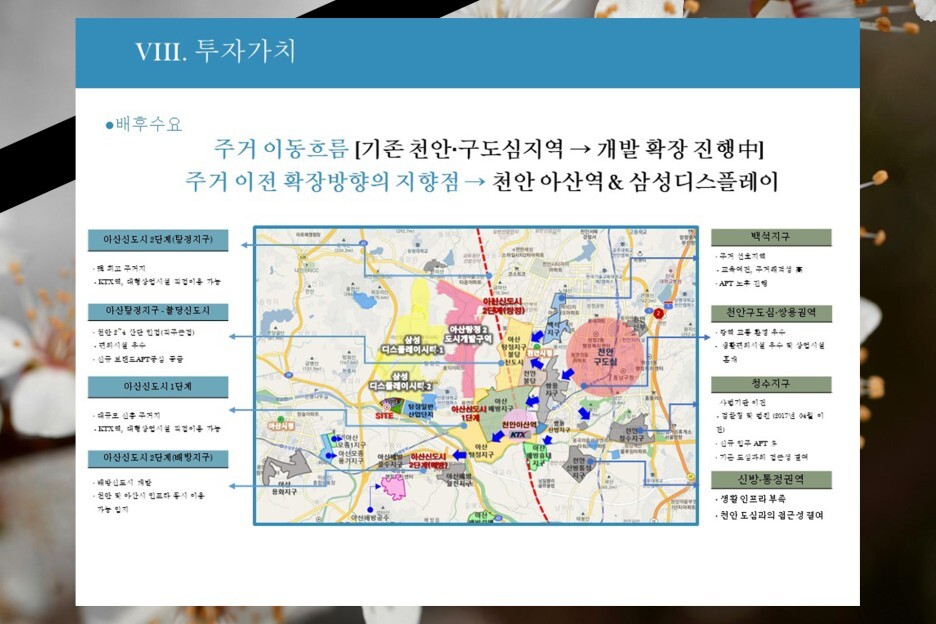Click the green "아산 배방지구" map label
Viewport: 936px width, 624px height.
pos(501,405)
